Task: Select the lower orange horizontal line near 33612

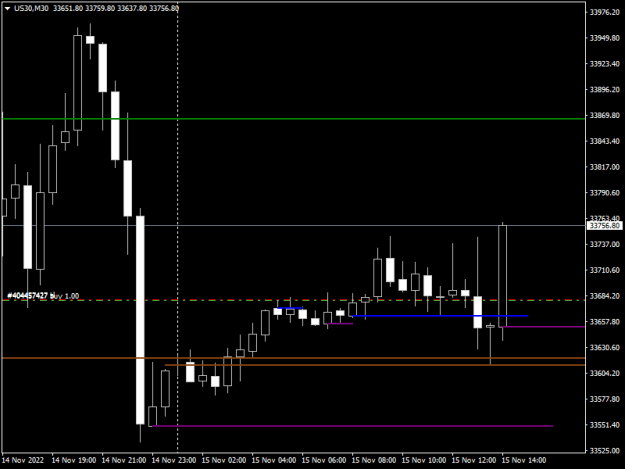Action: coord(375,365)
